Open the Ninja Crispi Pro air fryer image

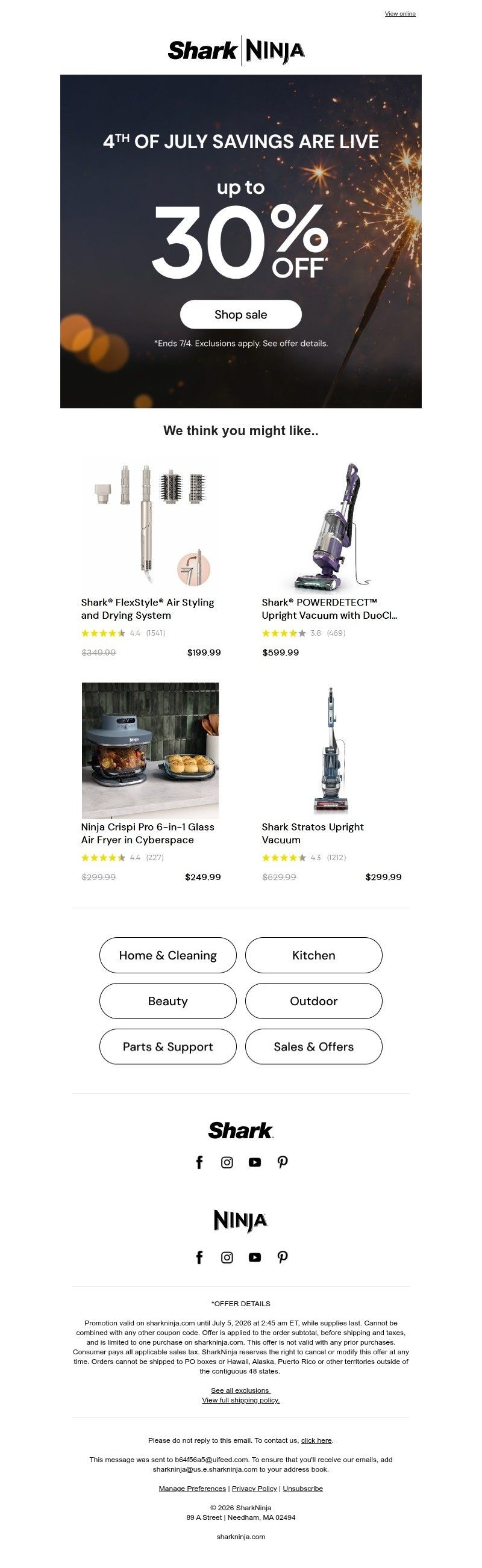tap(151, 750)
